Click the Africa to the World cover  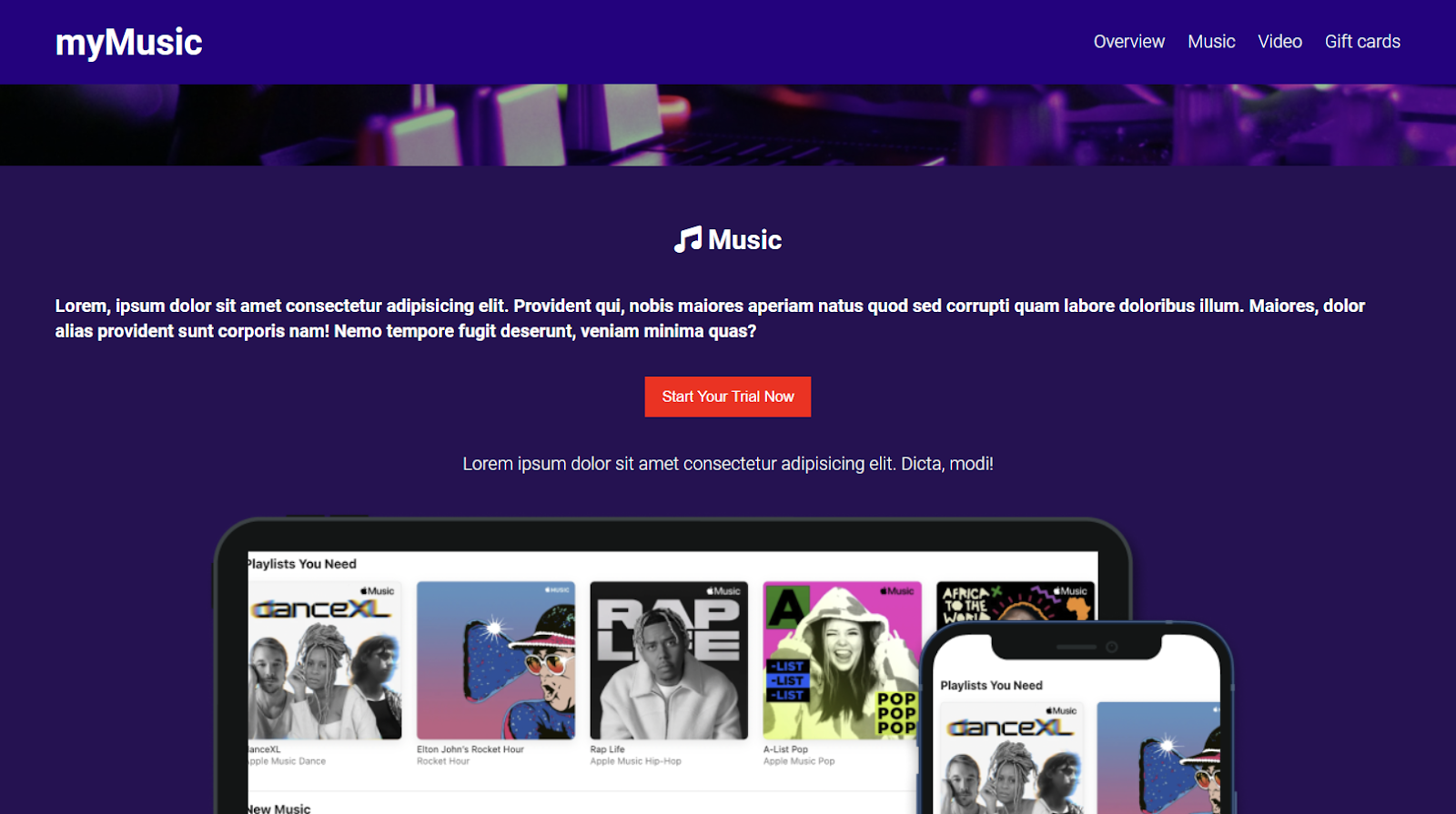pyautogui.click(x=1016, y=602)
